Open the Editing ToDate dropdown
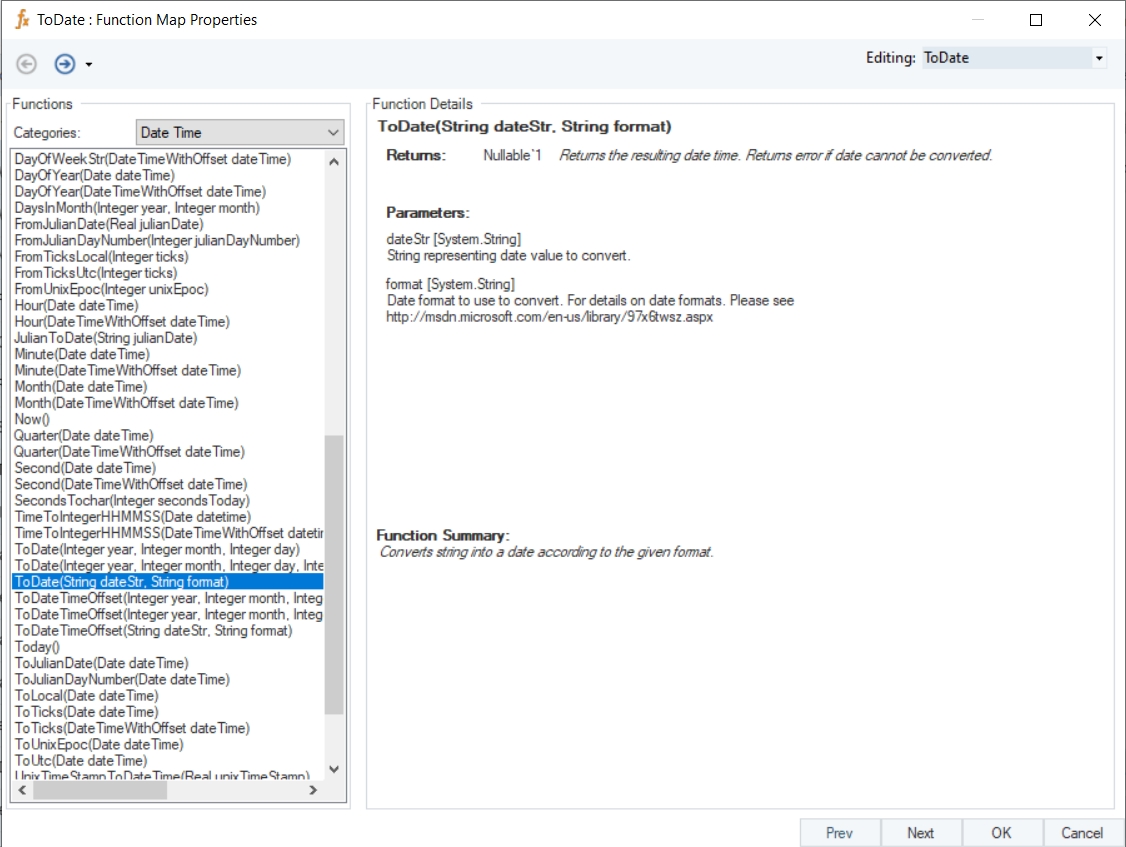 (1099, 58)
